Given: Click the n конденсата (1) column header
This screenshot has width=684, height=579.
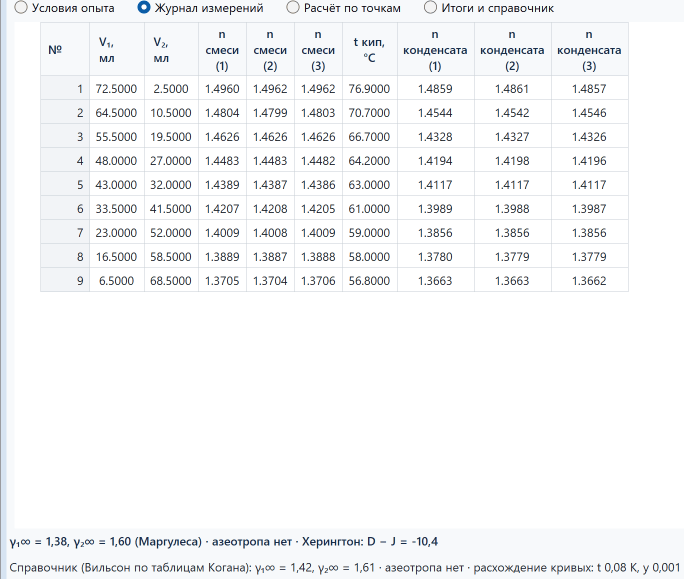Looking at the screenshot, I should coord(436,49).
